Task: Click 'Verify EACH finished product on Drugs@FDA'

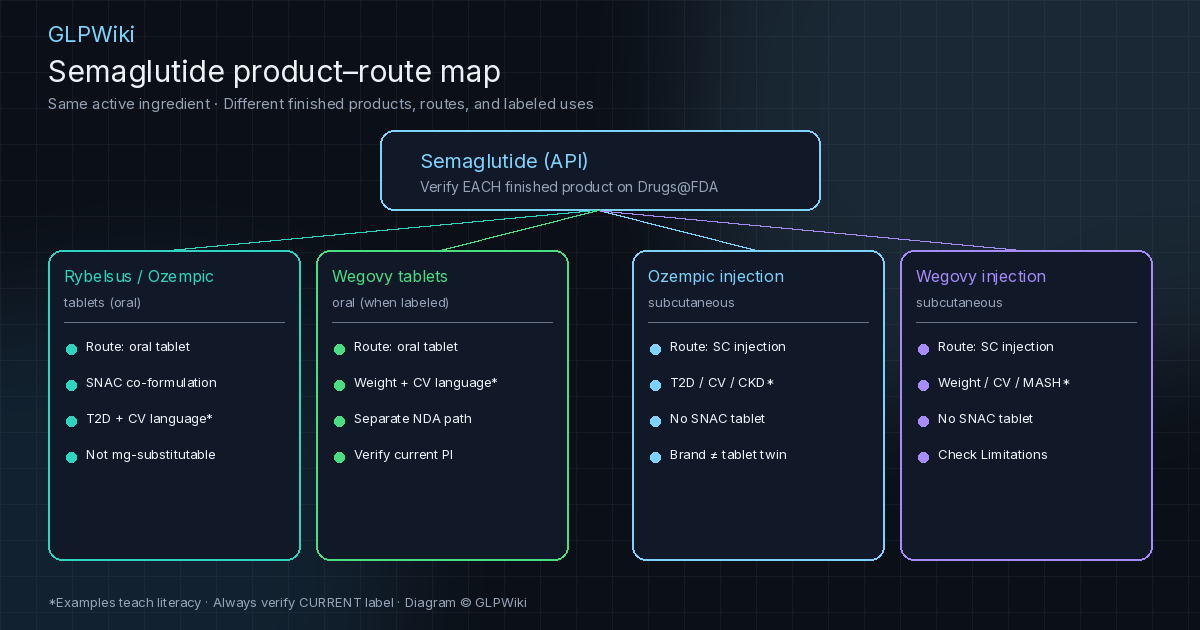Action: tap(569, 187)
